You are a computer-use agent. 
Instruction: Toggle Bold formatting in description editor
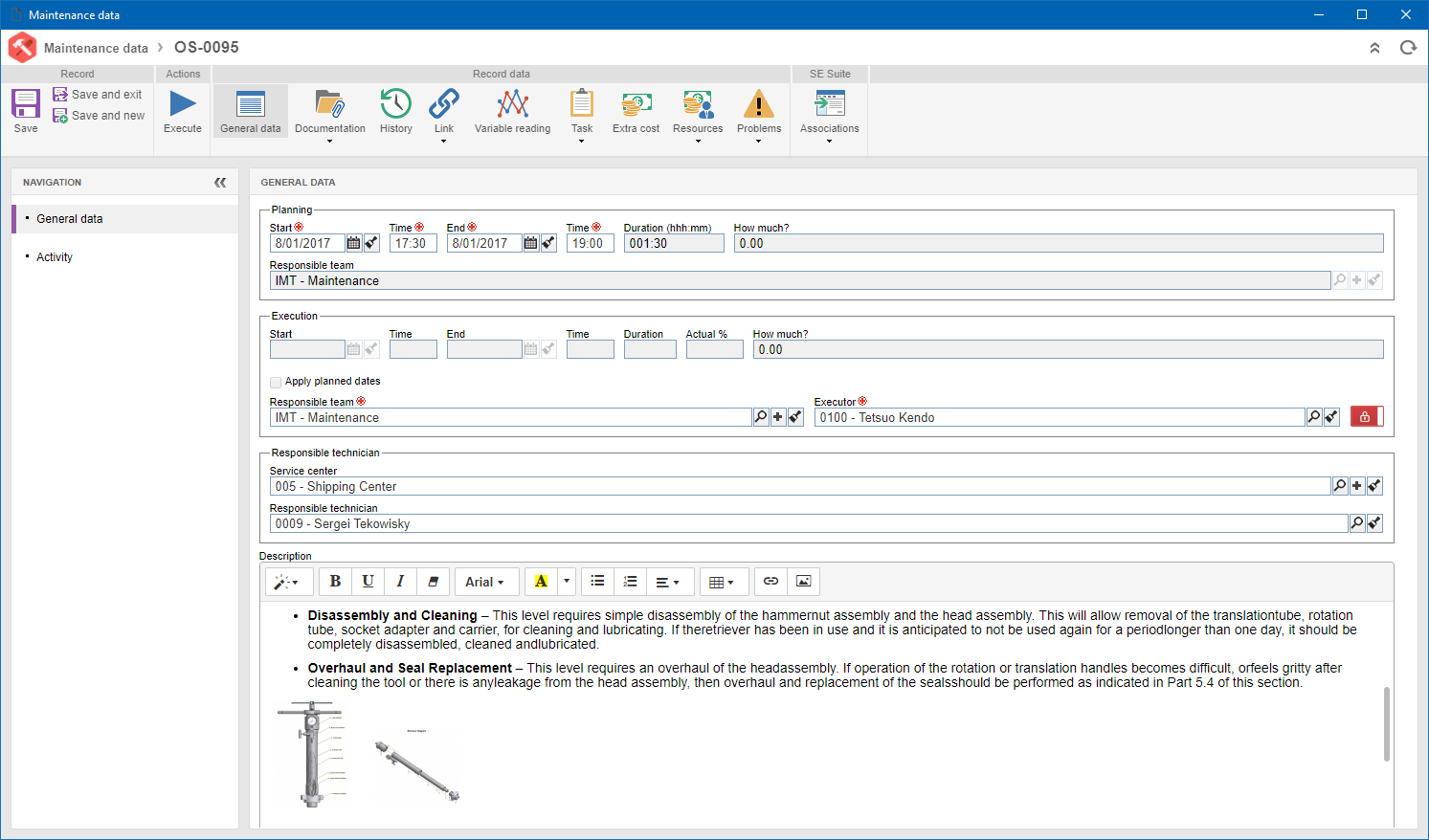point(335,582)
